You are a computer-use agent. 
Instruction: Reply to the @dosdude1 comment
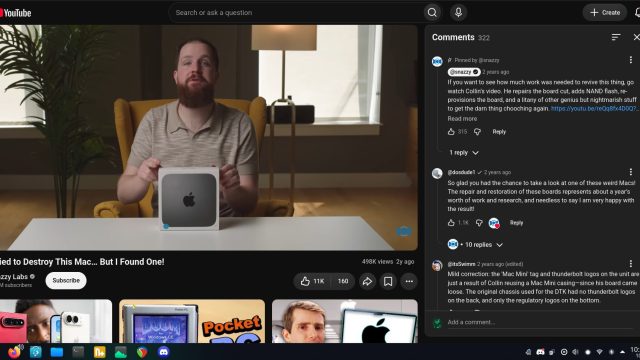[516, 223]
